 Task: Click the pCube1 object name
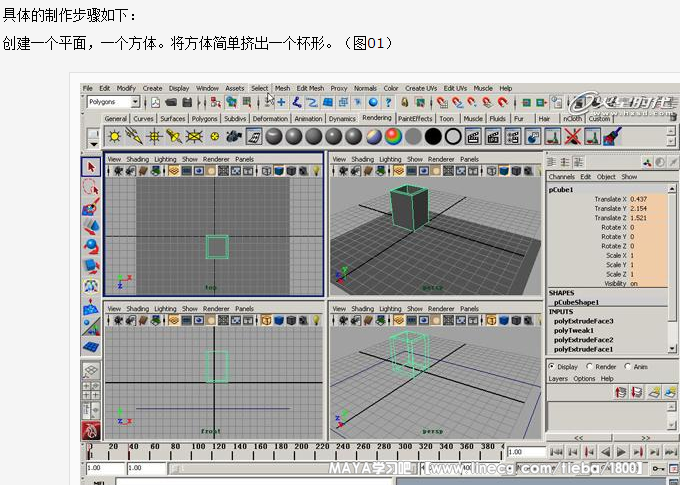(x=561, y=190)
